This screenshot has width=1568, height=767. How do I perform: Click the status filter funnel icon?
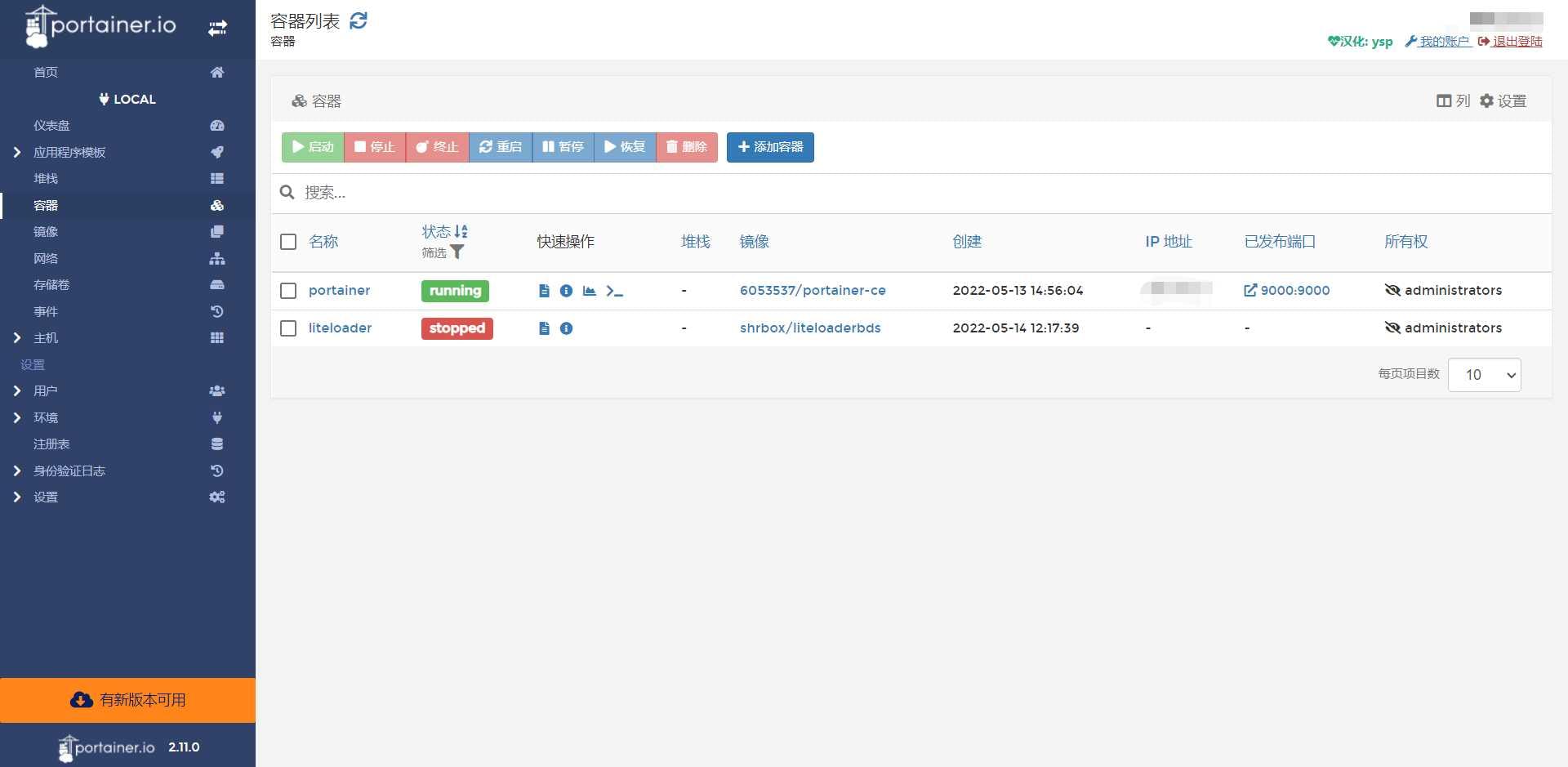click(x=457, y=252)
